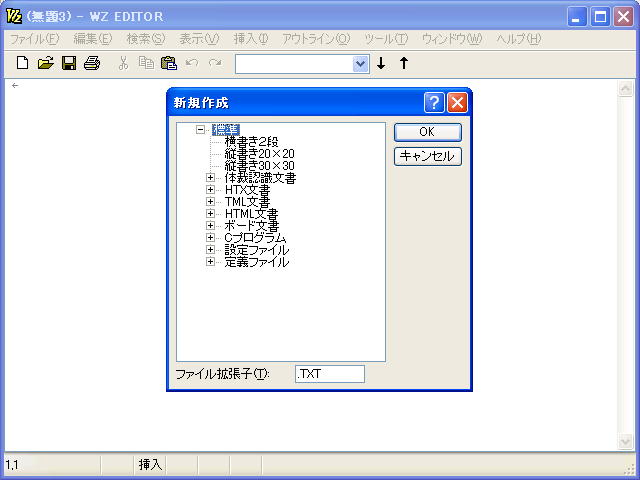This screenshot has width=640, height=480.
Task: Open the 編集(E) menu
Action: (93, 39)
